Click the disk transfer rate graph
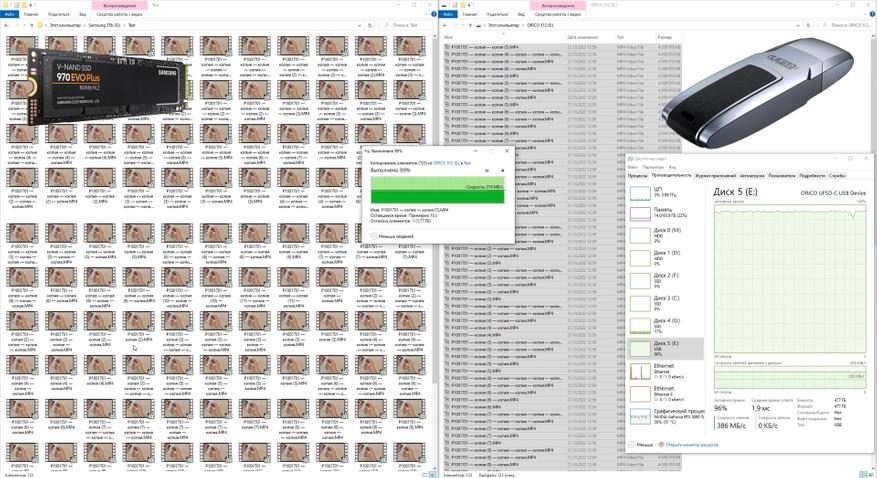Screen dimensions: 877x478 tap(790, 377)
